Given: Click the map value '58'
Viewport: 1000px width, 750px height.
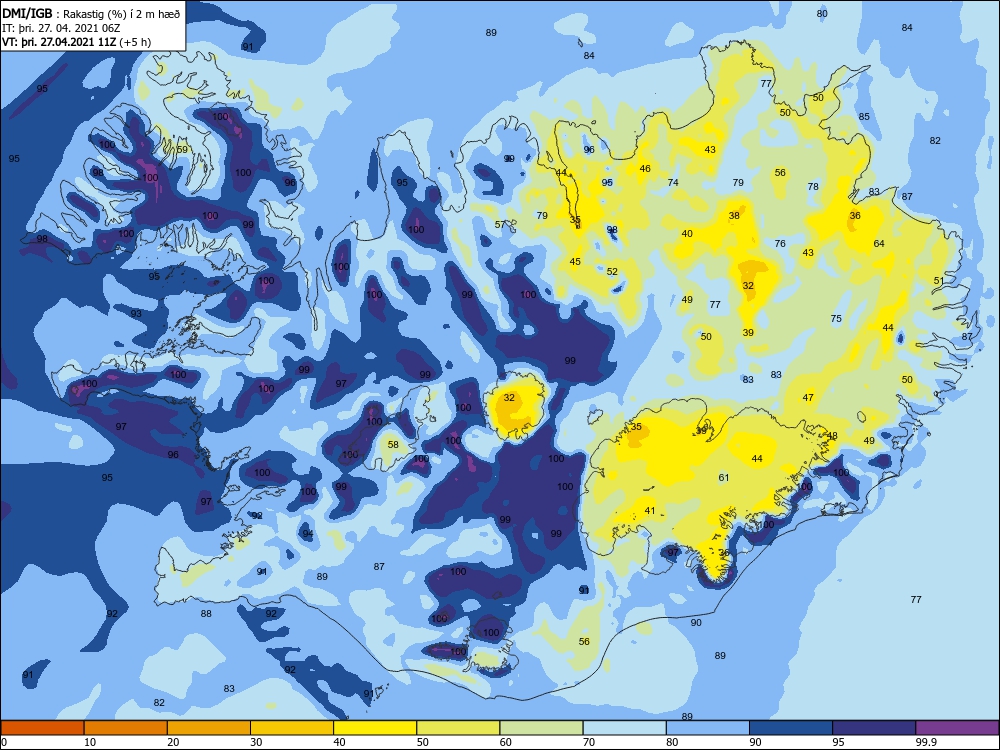Looking at the screenshot, I should pos(393,445).
